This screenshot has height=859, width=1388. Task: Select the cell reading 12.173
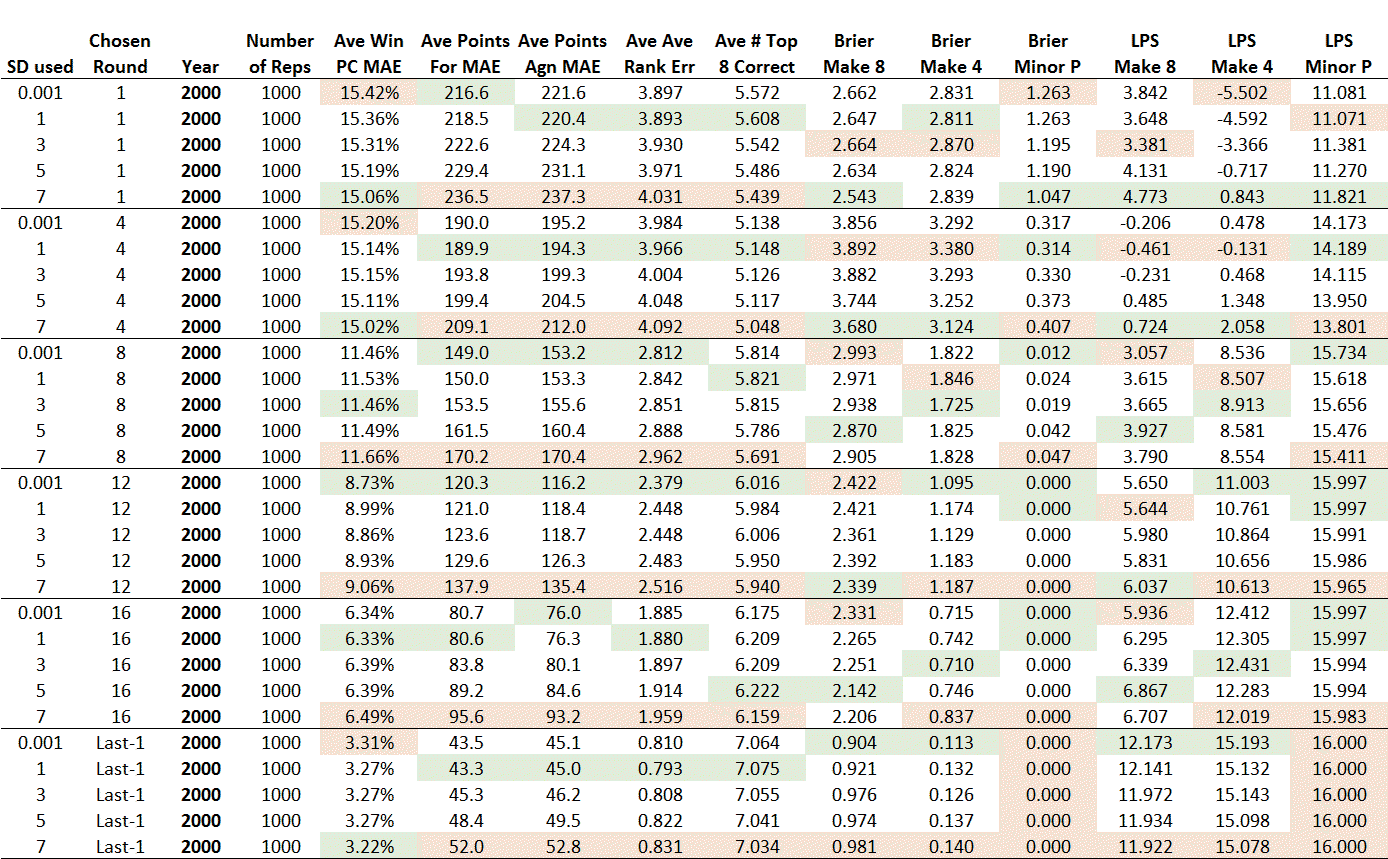point(1145,743)
